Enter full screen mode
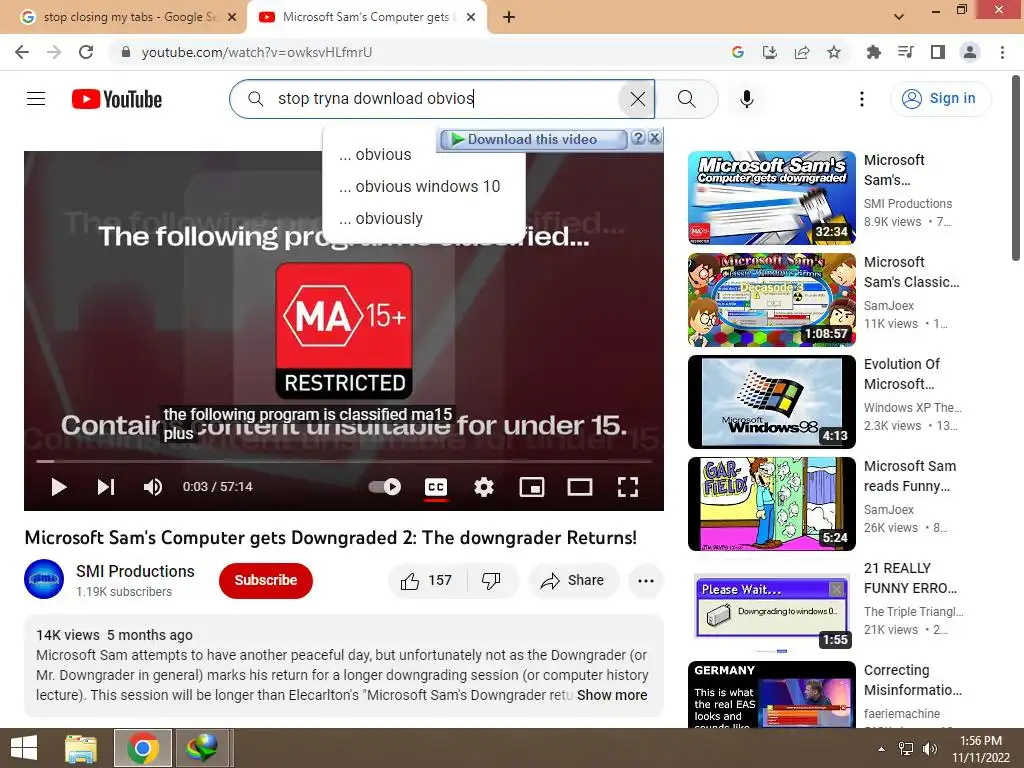Screen dimensions: 1024x768 (628, 487)
